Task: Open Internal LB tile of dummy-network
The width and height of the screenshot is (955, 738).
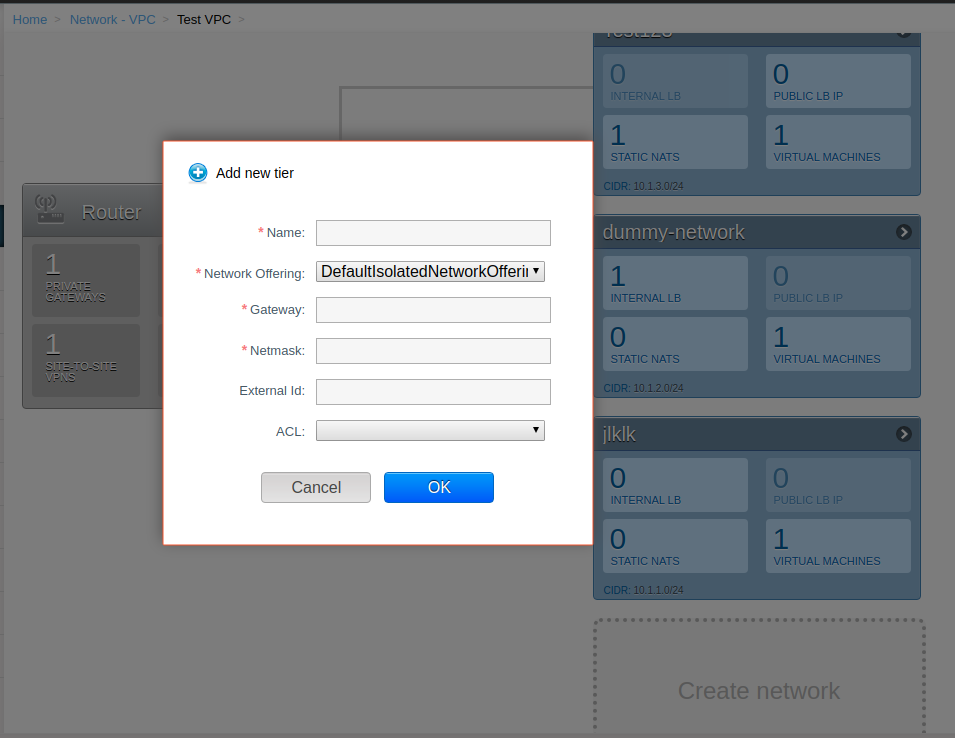Action: tap(675, 283)
